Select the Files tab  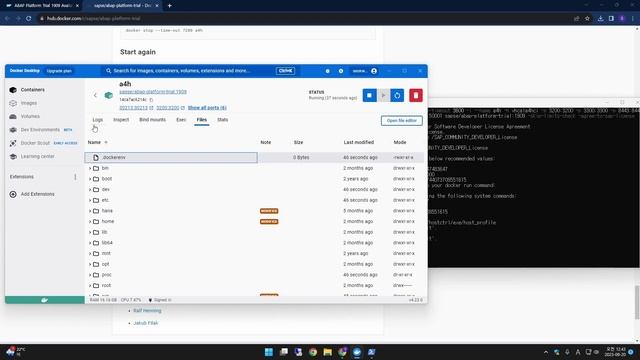tap(202, 120)
